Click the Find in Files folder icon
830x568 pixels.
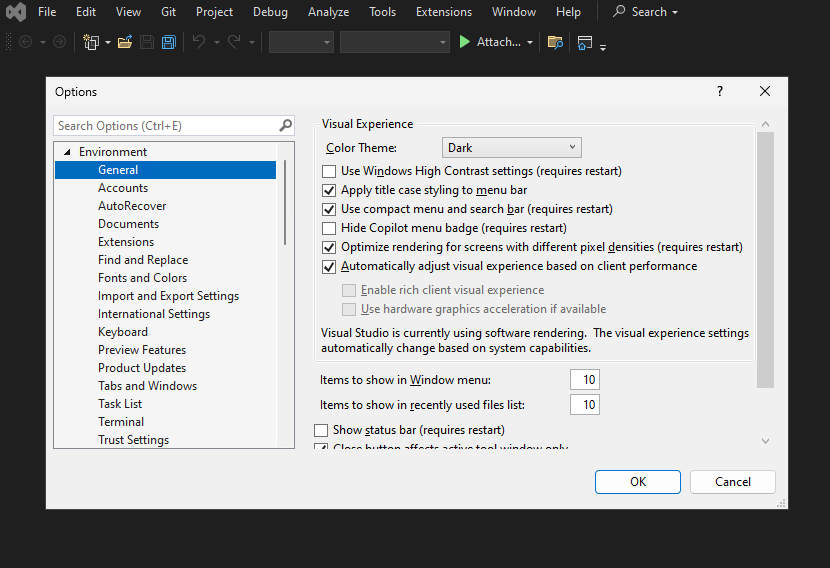tap(555, 42)
